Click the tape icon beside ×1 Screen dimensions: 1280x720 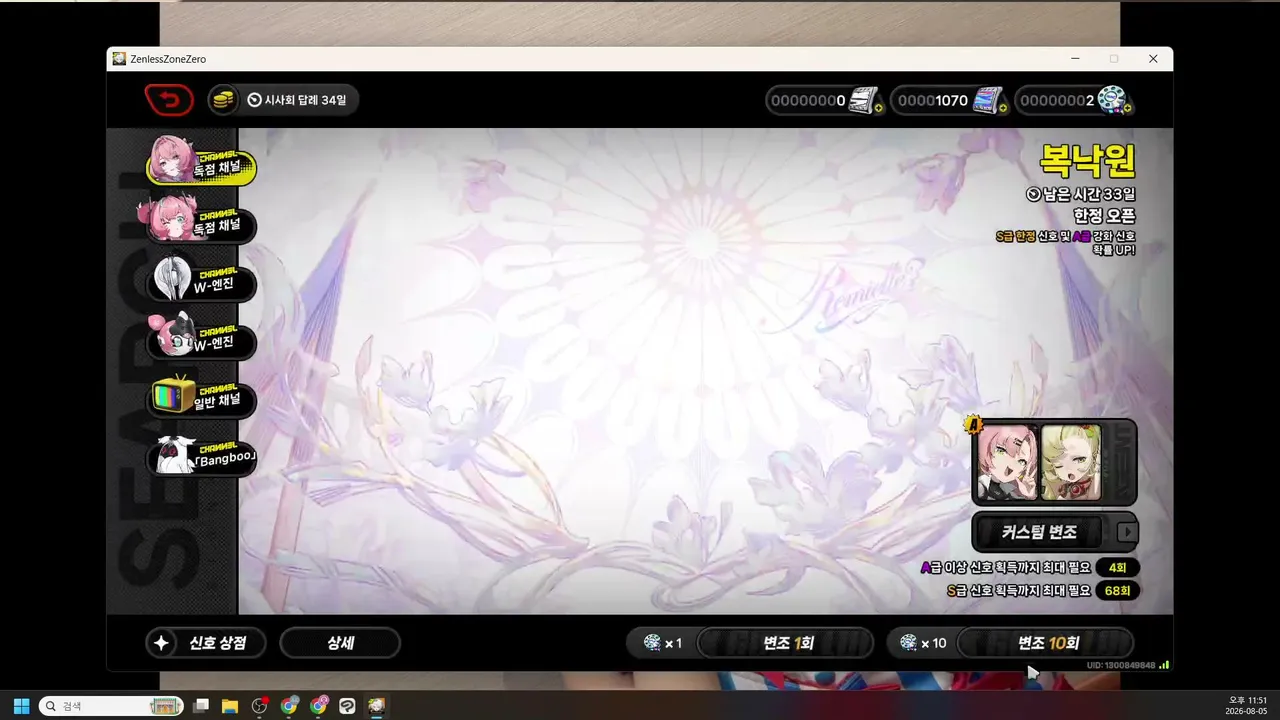[652, 643]
